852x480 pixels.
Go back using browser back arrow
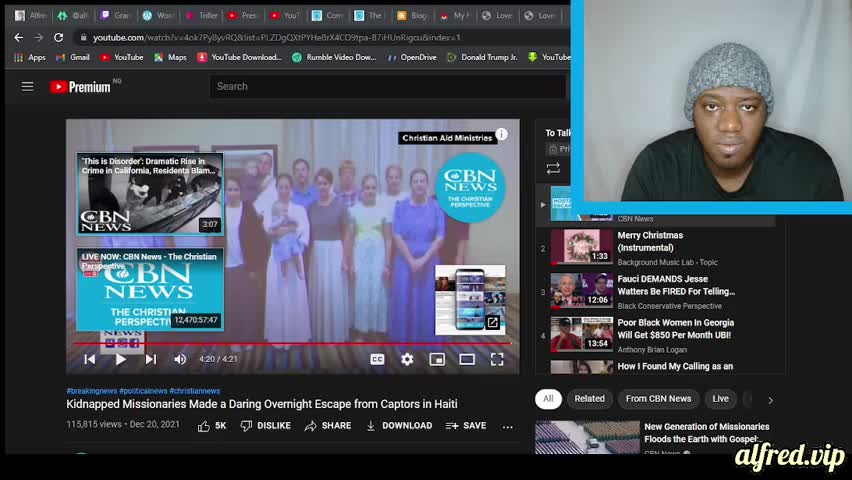18,38
